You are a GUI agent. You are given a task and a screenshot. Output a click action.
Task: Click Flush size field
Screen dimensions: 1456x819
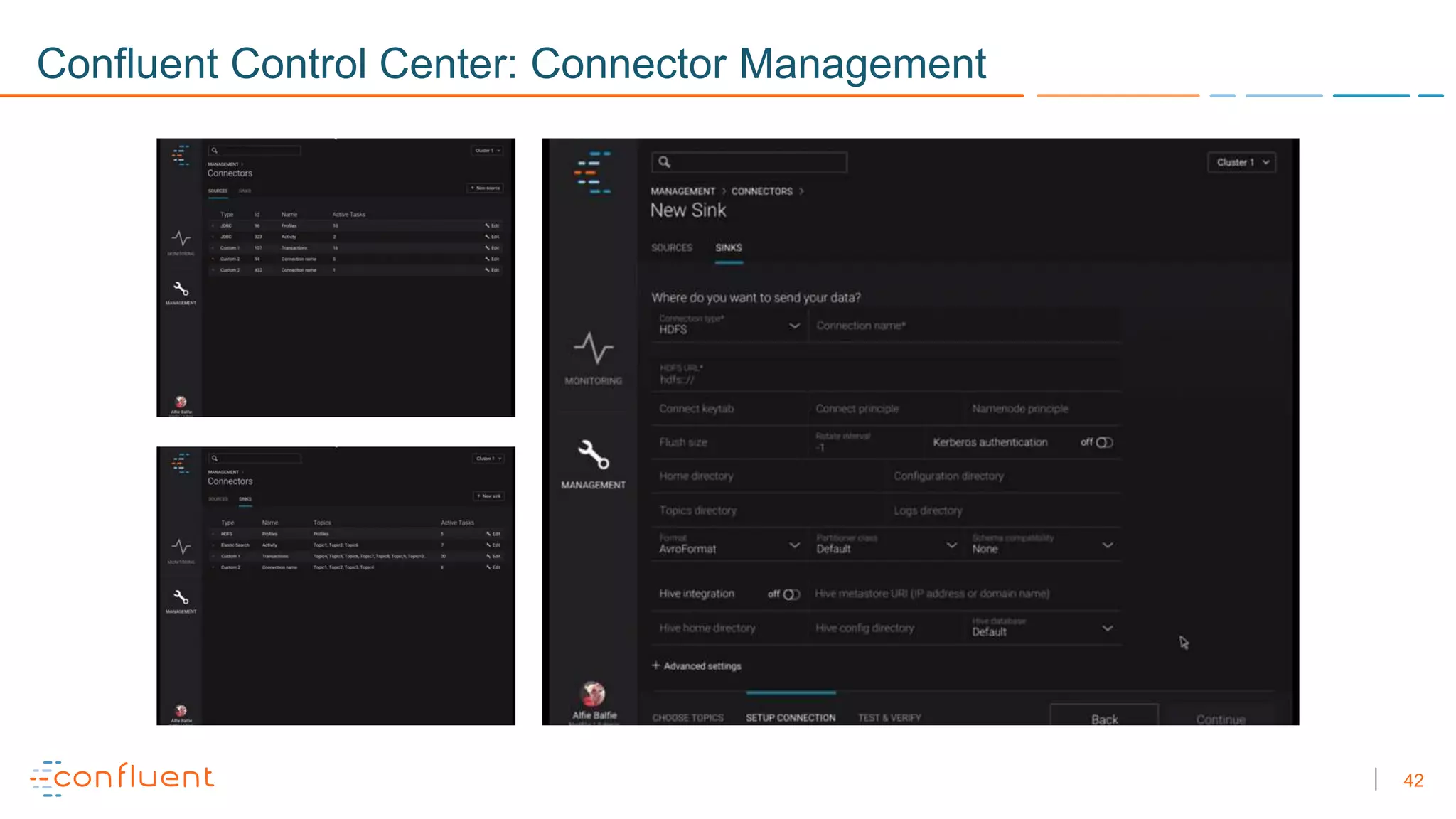pos(729,442)
